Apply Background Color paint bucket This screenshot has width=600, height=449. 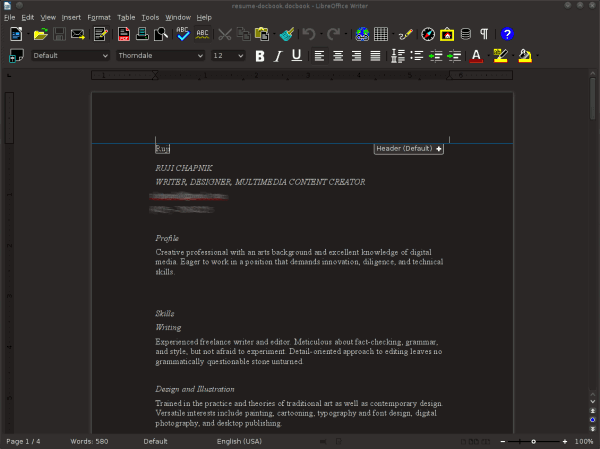coord(525,56)
